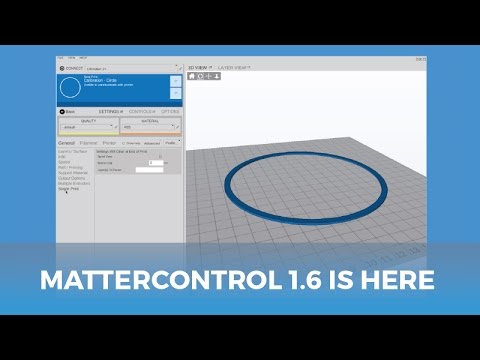Click the CONNECT printer button

(x=71, y=68)
